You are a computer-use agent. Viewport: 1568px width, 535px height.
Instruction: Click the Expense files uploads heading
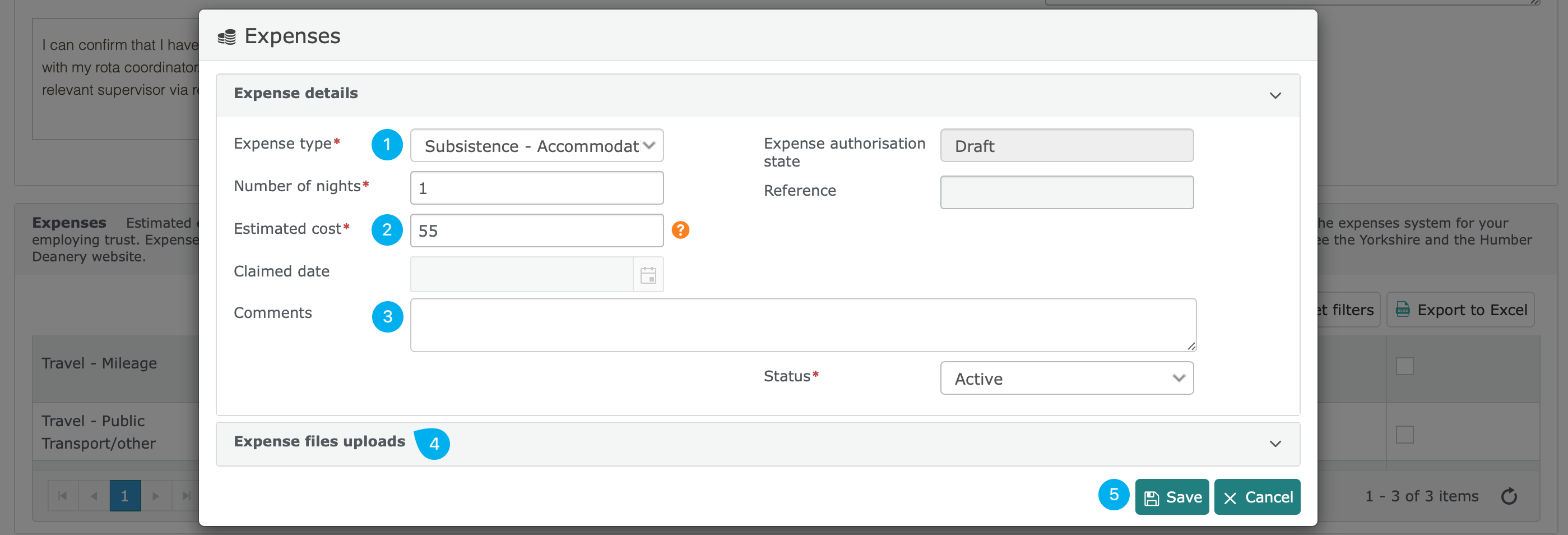coord(319,441)
